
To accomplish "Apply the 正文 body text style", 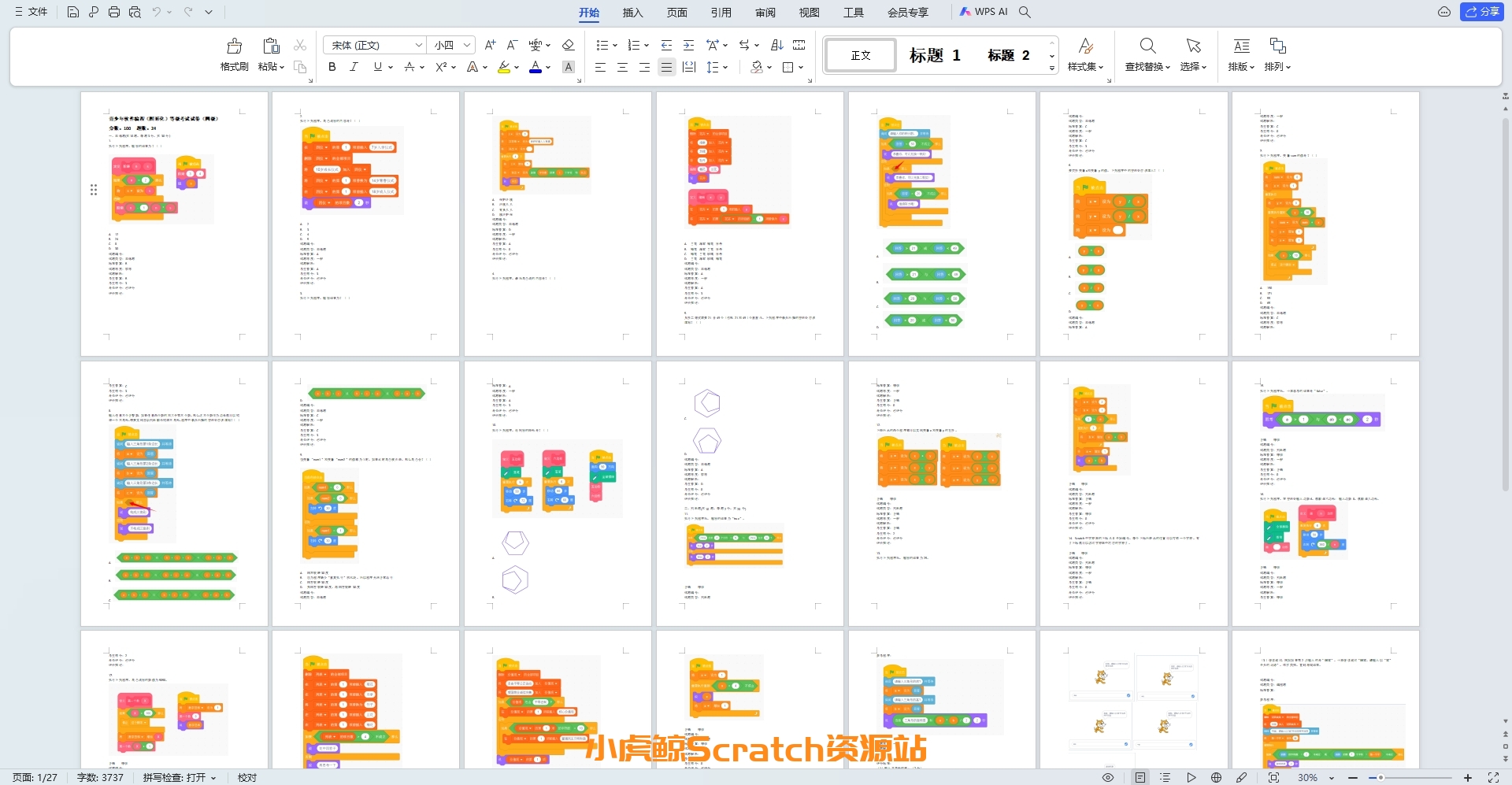I will (861, 55).
